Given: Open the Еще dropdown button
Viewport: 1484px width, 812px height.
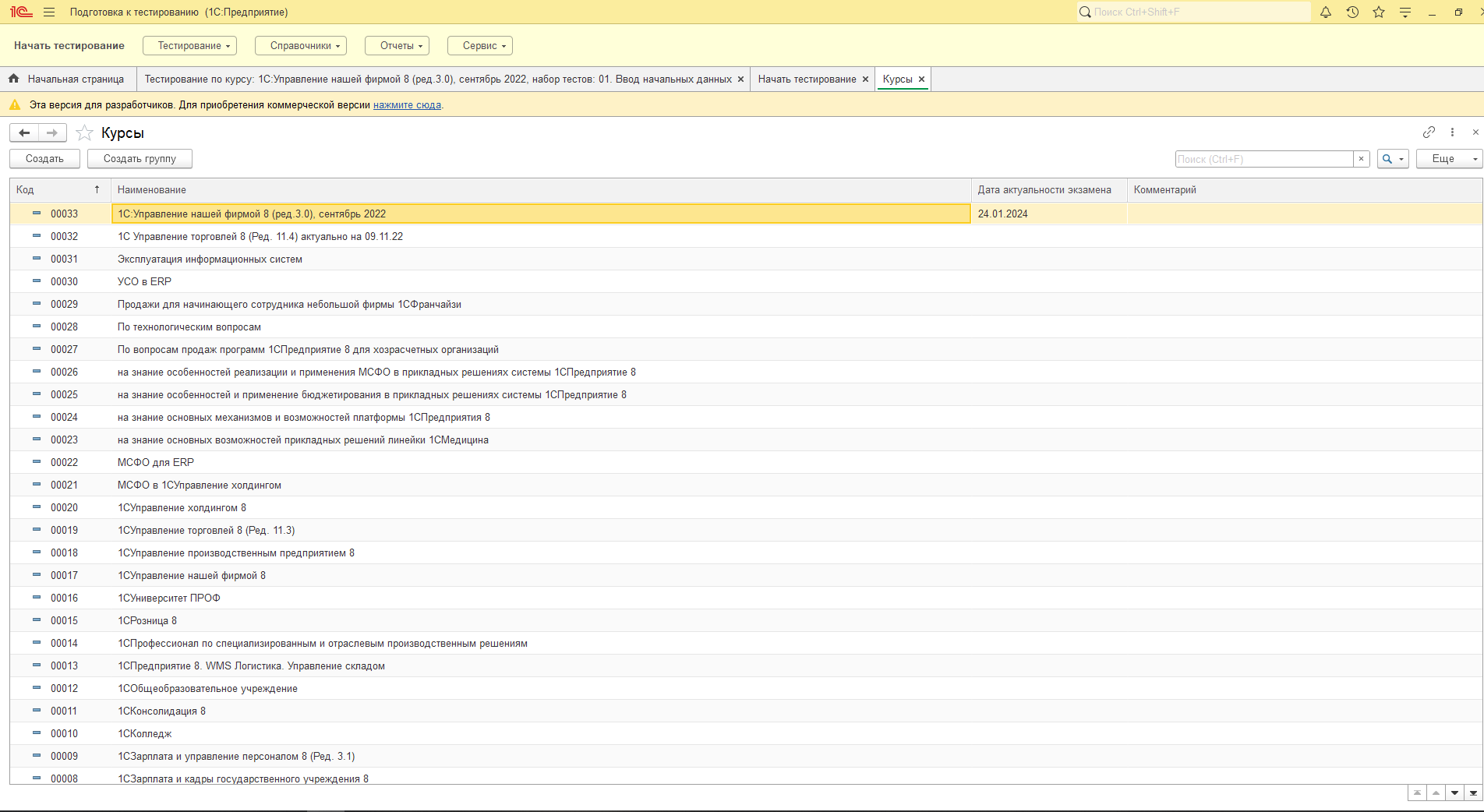Looking at the screenshot, I should tap(1449, 159).
